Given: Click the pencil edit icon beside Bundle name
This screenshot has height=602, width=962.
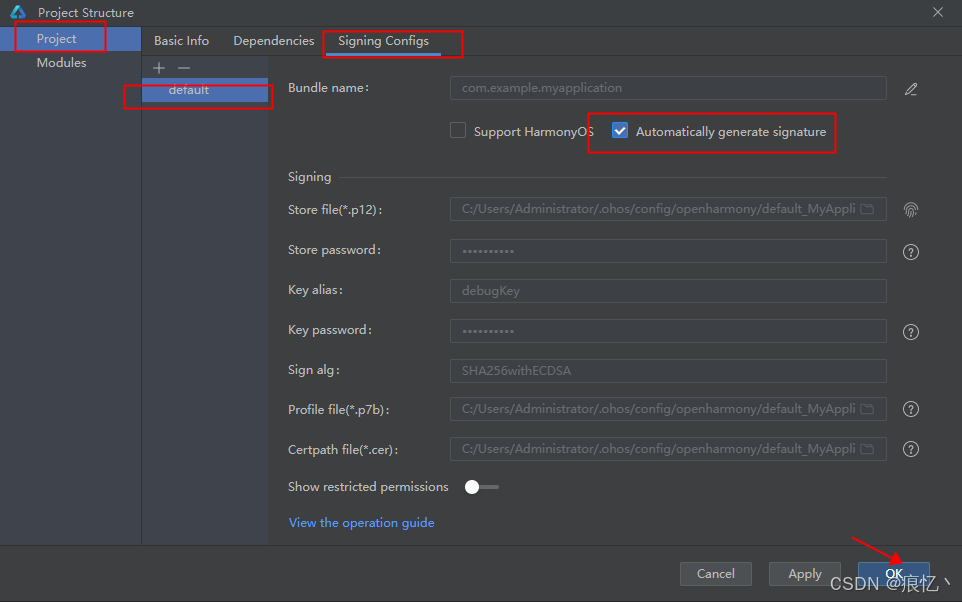Looking at the screenshot, I should 911,88.
